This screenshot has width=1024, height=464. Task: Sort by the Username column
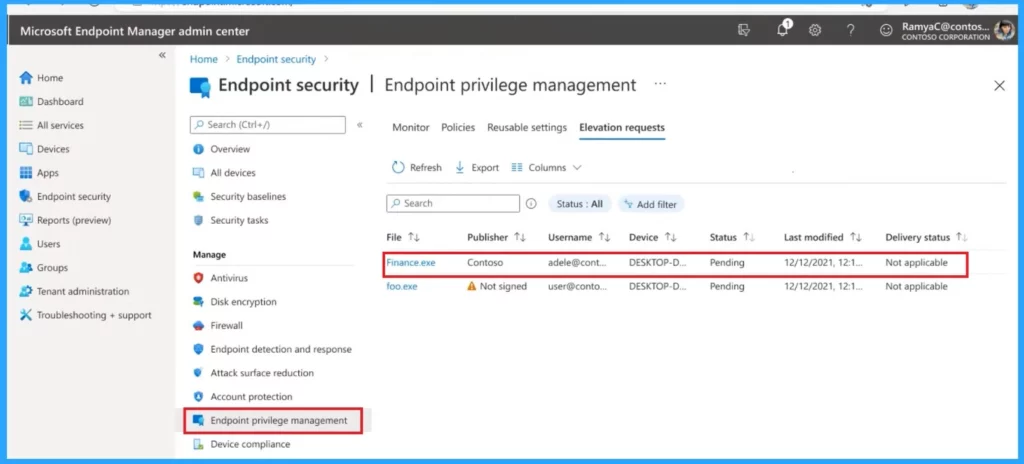pos(579,237)
